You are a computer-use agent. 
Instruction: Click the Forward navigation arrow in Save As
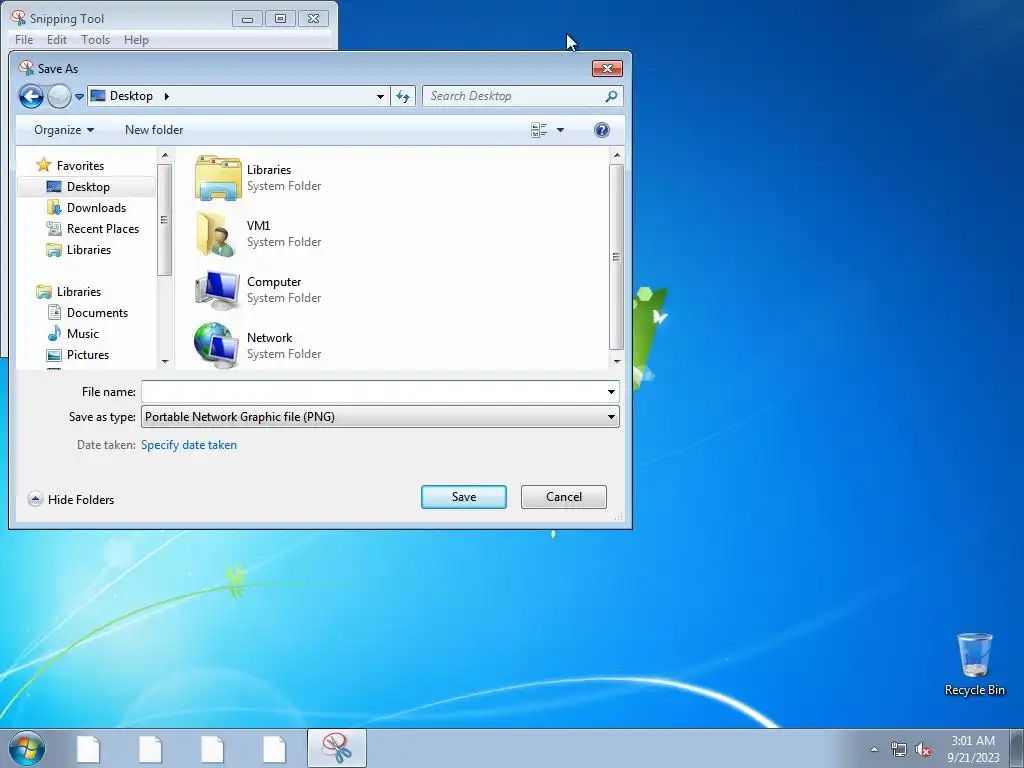click(59, 96)
